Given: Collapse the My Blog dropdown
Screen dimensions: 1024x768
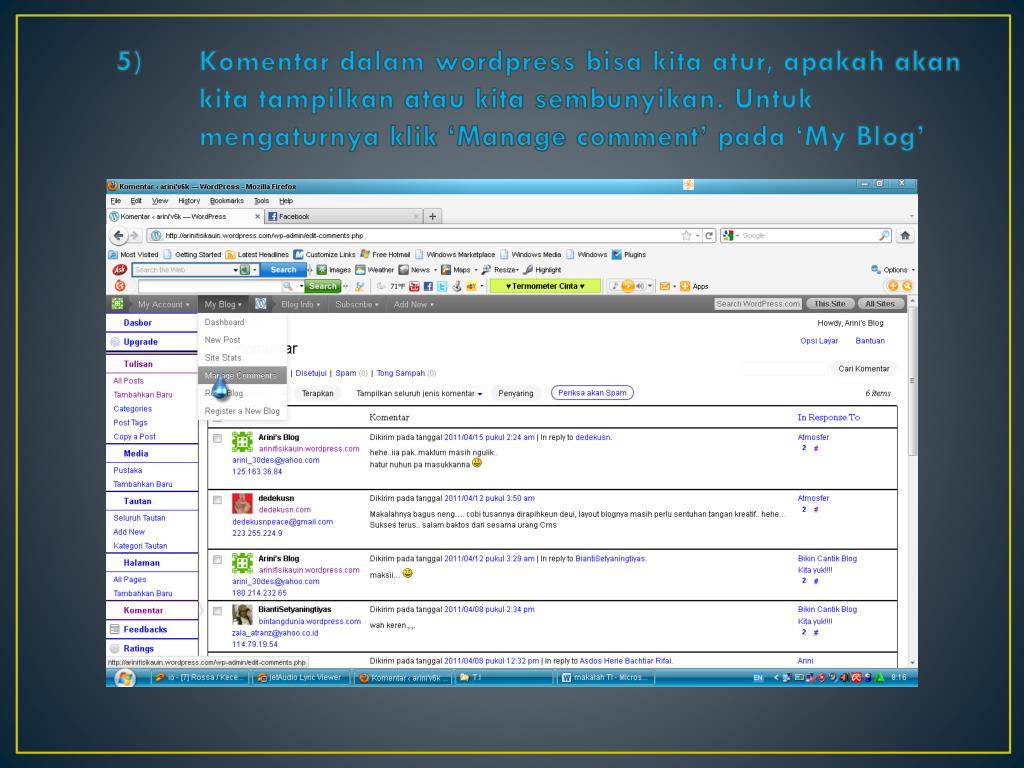Looking at the screenshot, I should (x=223, y=304).
